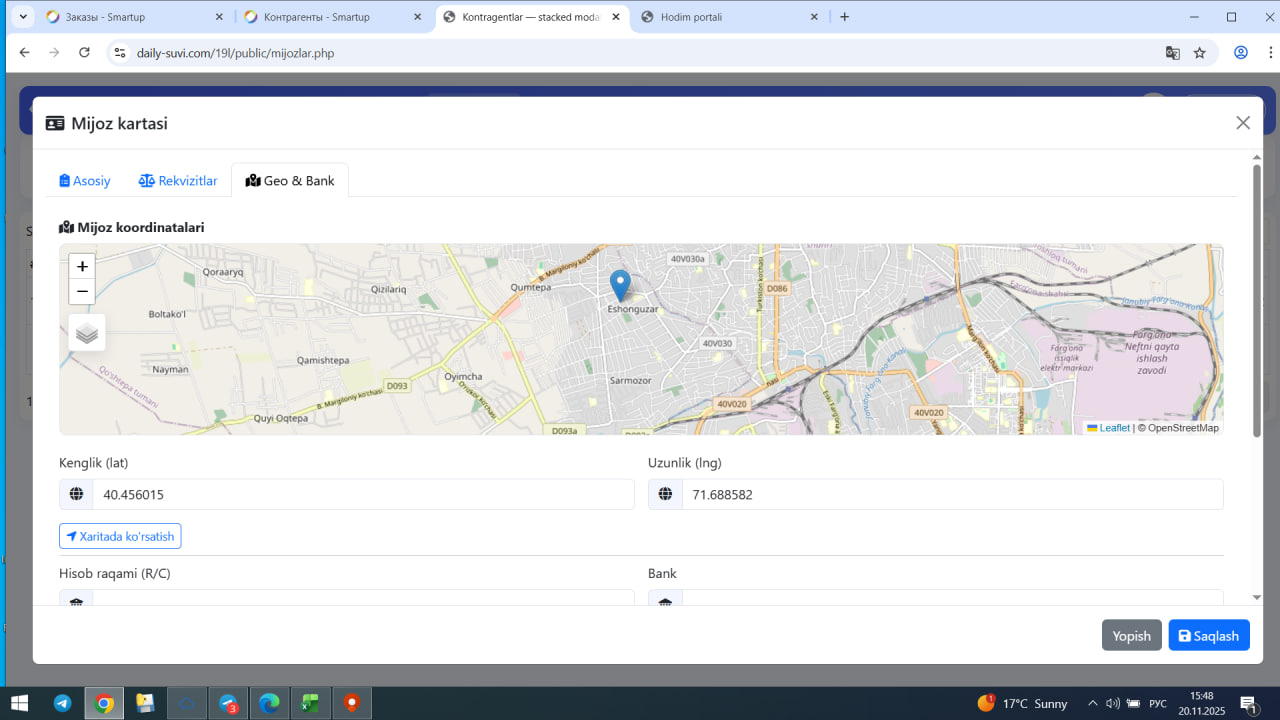1280x720 pixels.
Task: Click the Google Translate icon in address bar
Action: coord(1172,53)
